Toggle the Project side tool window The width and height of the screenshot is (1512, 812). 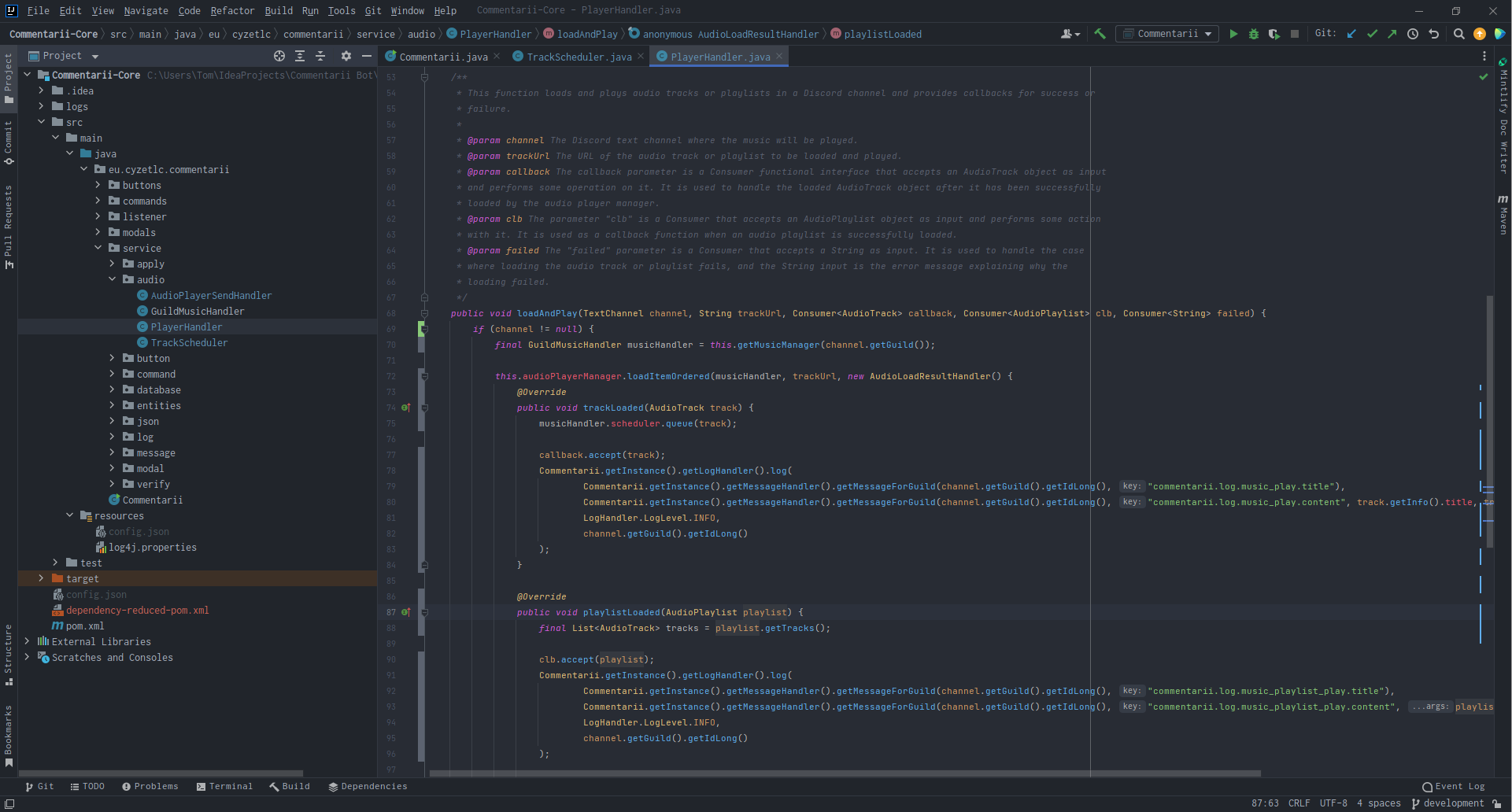(x=9, y=78)
